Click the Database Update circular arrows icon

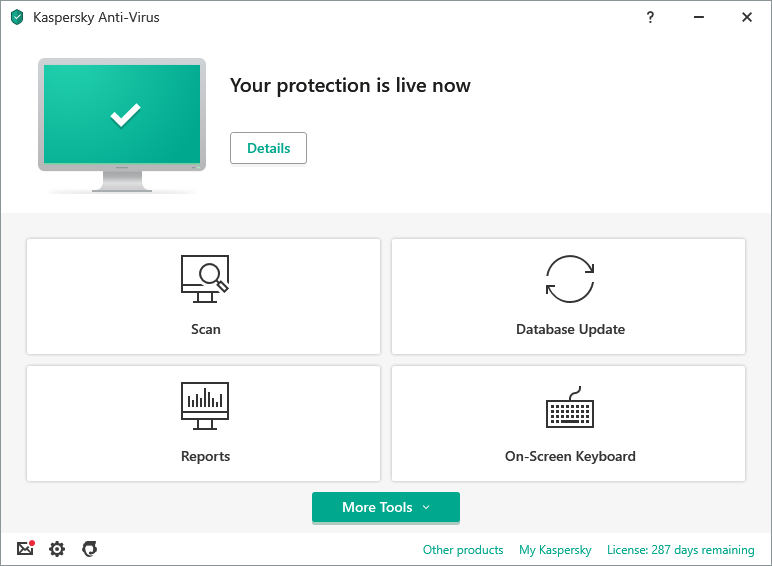click(x=570, y=279)
